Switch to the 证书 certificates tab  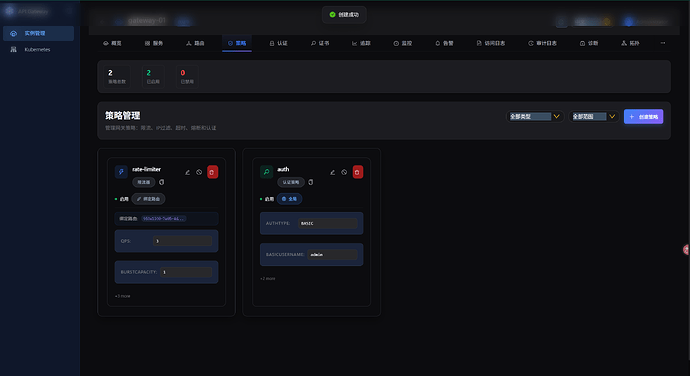[320, 43]
